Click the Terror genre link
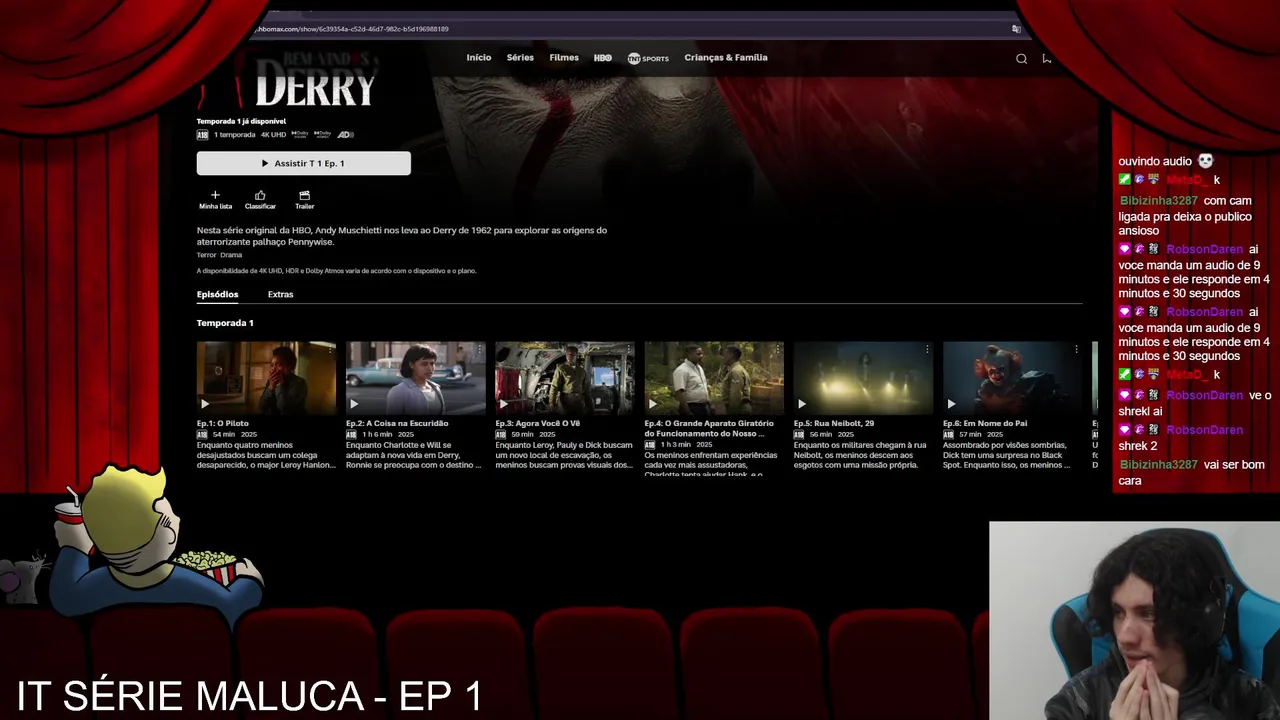Viewport: 1280px width, 720px height. (206, 255)
